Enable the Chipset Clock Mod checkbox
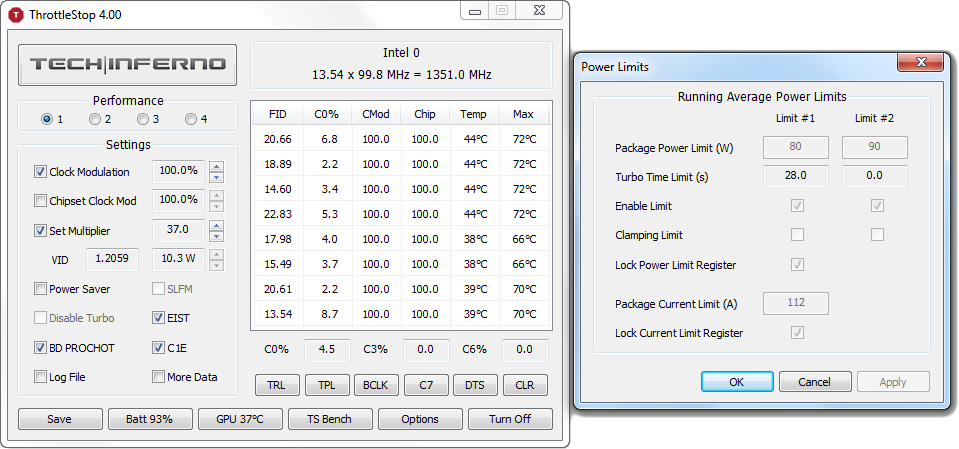Screen dimensions: 959x449 click(x=40, y=201)
